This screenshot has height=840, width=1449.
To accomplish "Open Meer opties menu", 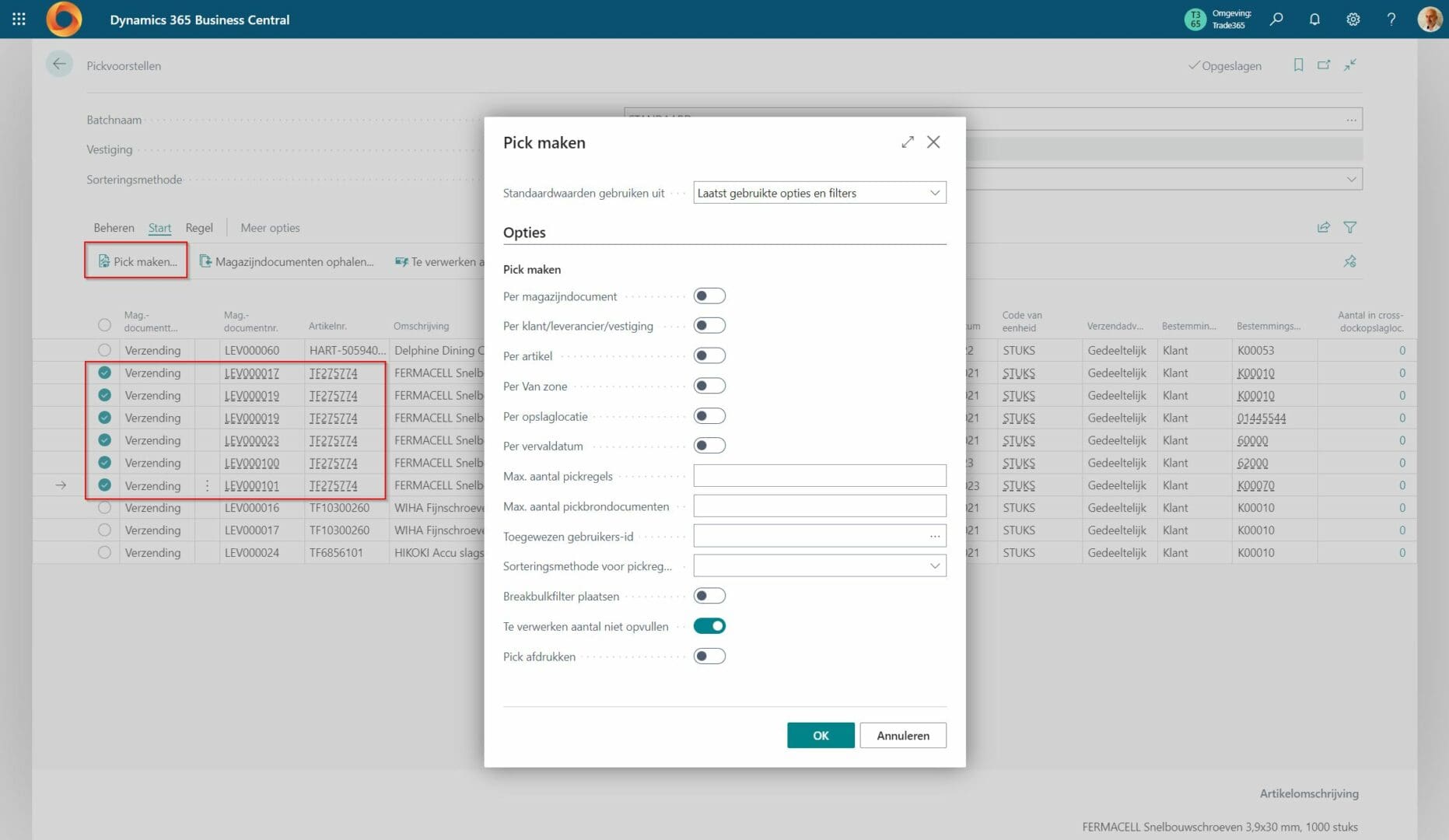I will pos(270,228).
